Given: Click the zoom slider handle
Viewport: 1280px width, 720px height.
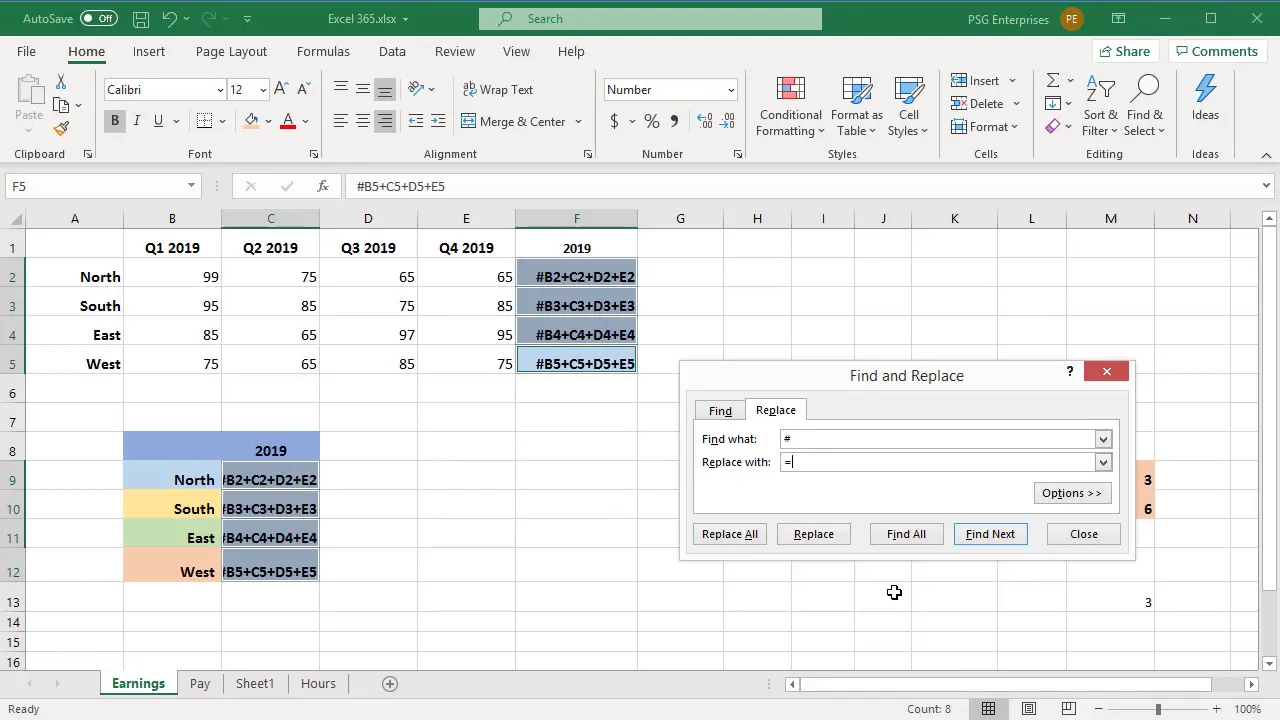Looking at the screenshot, I should pyautogui.click(x=1158, y=709).
